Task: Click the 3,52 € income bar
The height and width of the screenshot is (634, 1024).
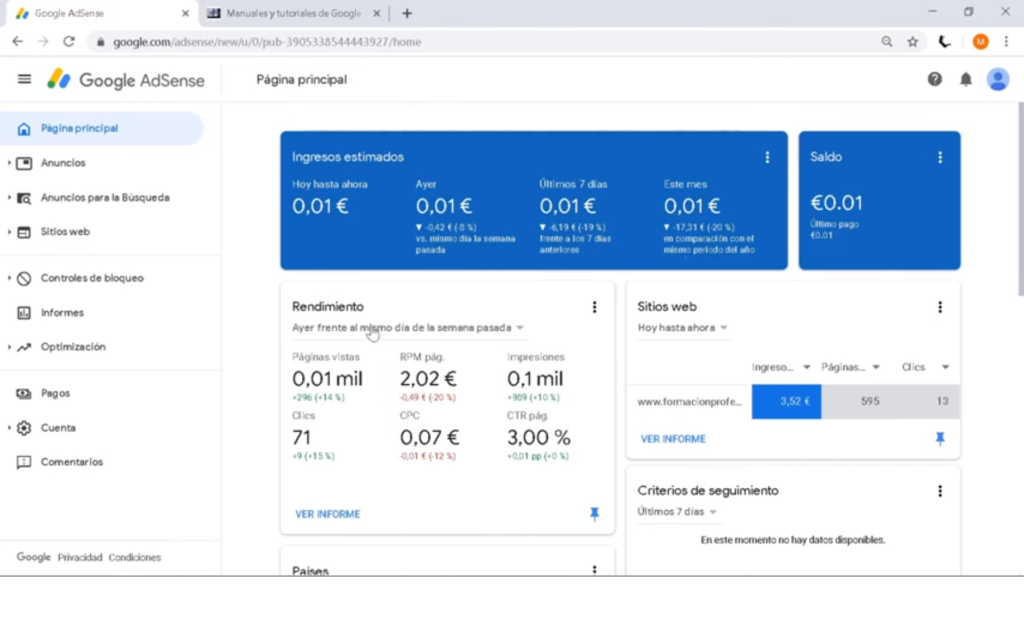Action: tap(786, 402)
